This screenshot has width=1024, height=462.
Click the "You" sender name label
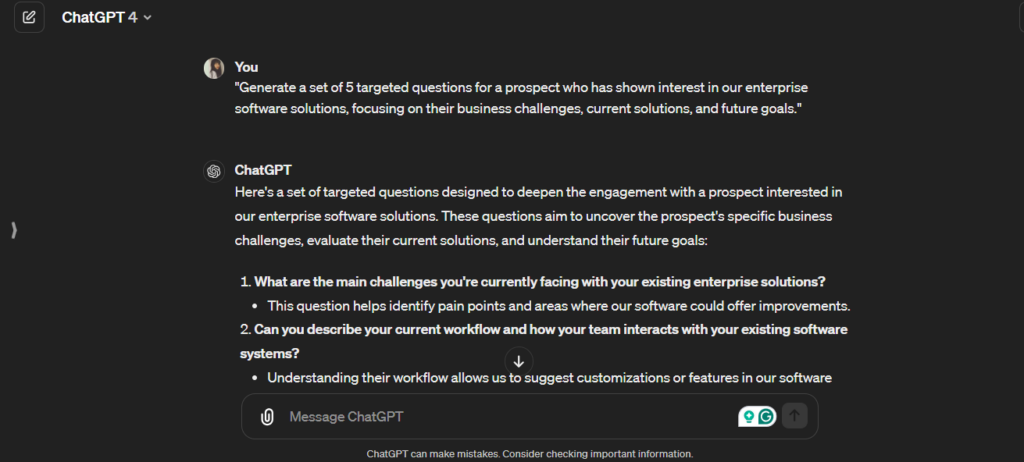click(x=246, y=67)
